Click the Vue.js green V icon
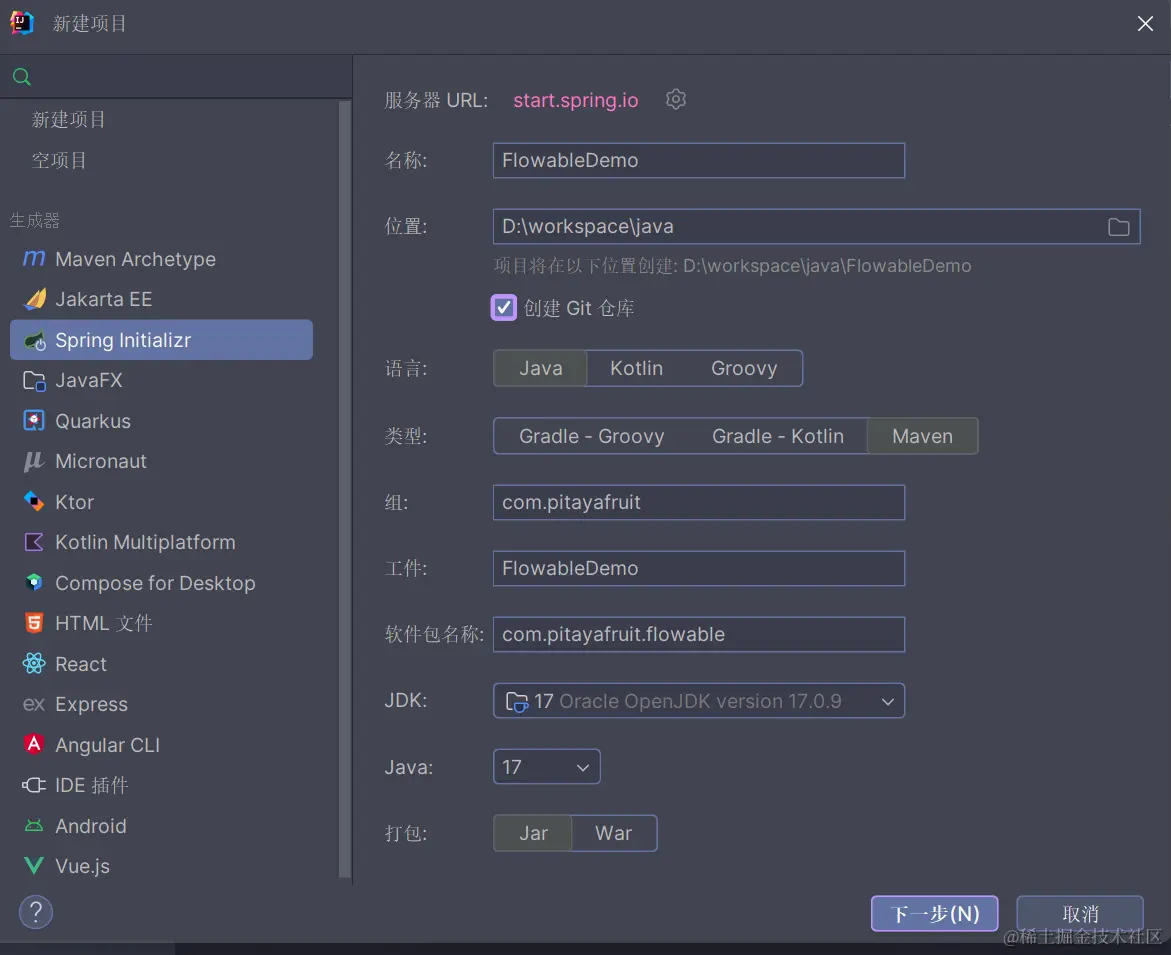The image size is (1171, 955). point(34,866)
